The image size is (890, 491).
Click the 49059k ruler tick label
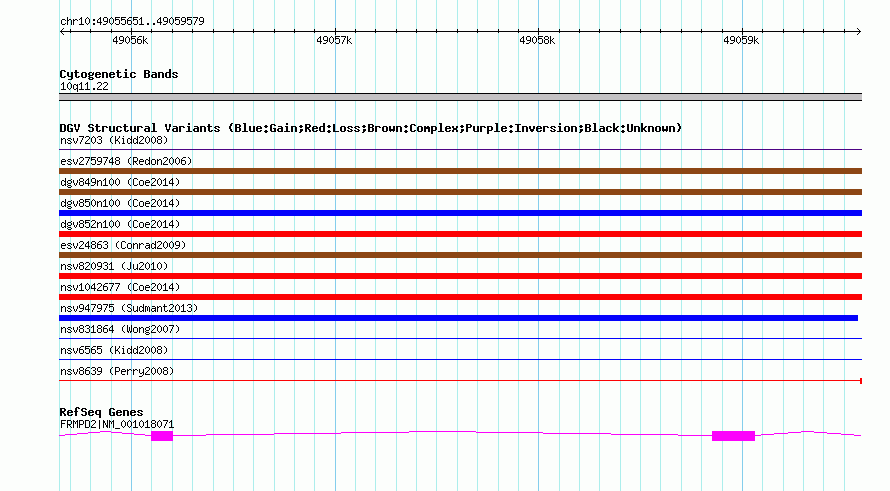click(x=741, y=40)
